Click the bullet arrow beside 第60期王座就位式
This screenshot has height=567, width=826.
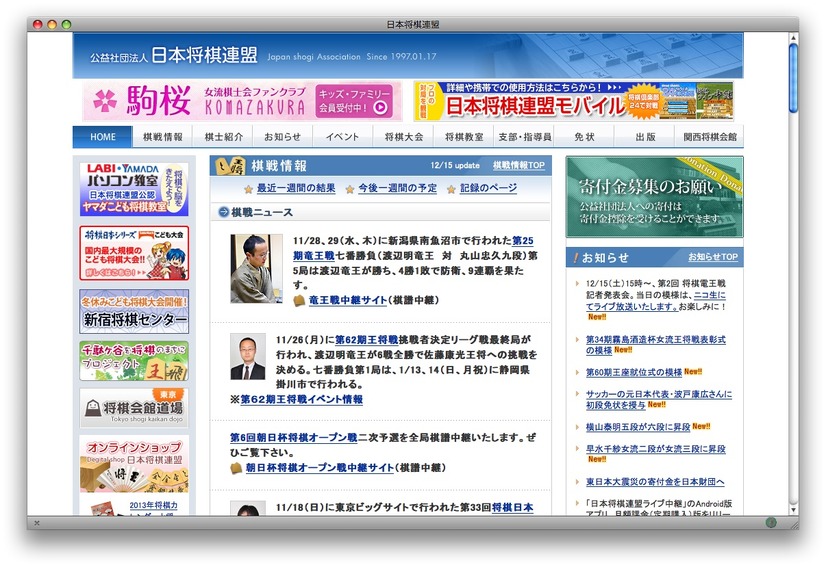click(x=577, y=373)
